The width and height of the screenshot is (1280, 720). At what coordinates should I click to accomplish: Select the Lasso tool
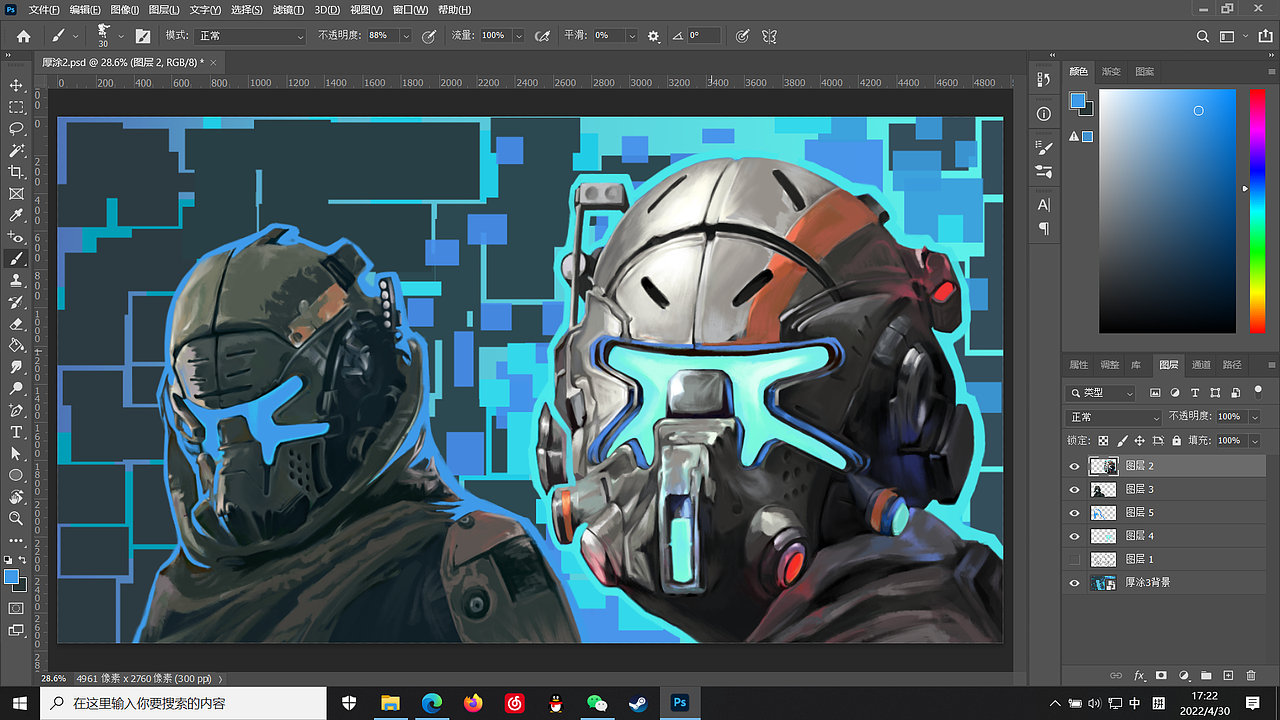click(x=16, y=129)
